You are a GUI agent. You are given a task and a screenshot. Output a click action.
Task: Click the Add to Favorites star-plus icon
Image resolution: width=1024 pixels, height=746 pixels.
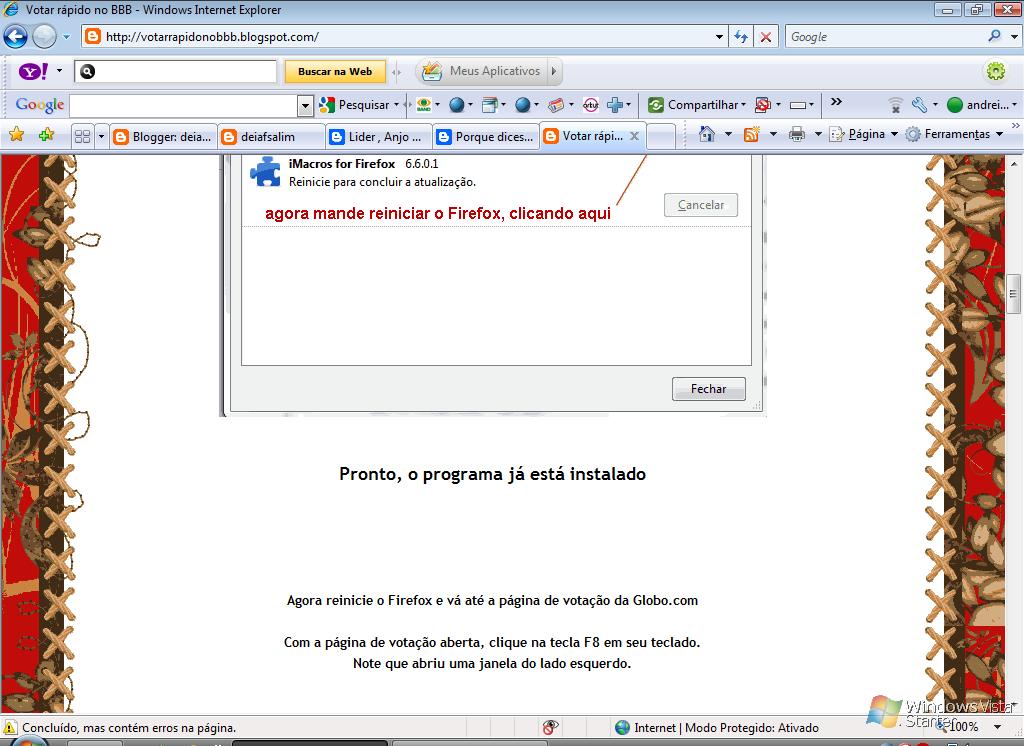pyautogui.click(x=46, y=135)
